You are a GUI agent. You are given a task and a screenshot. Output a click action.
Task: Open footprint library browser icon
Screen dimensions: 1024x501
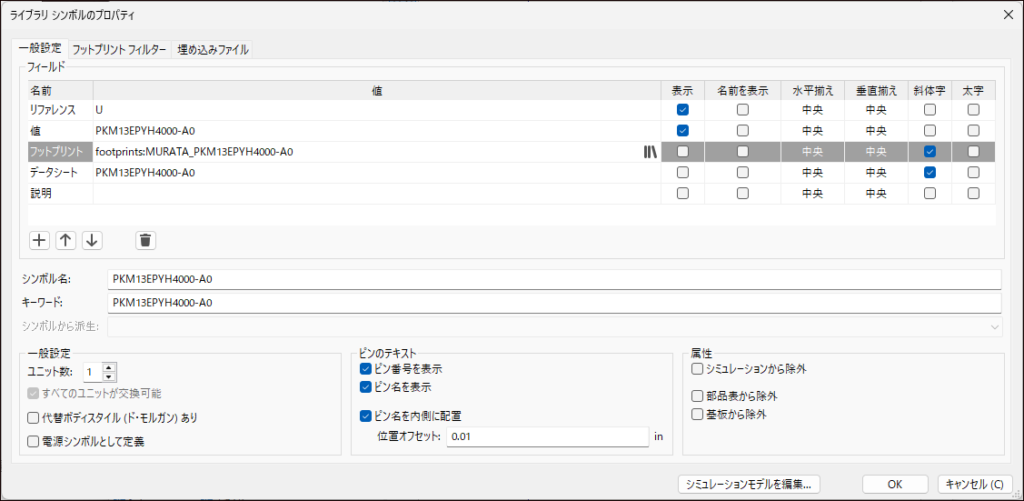[x=649, y=152]
